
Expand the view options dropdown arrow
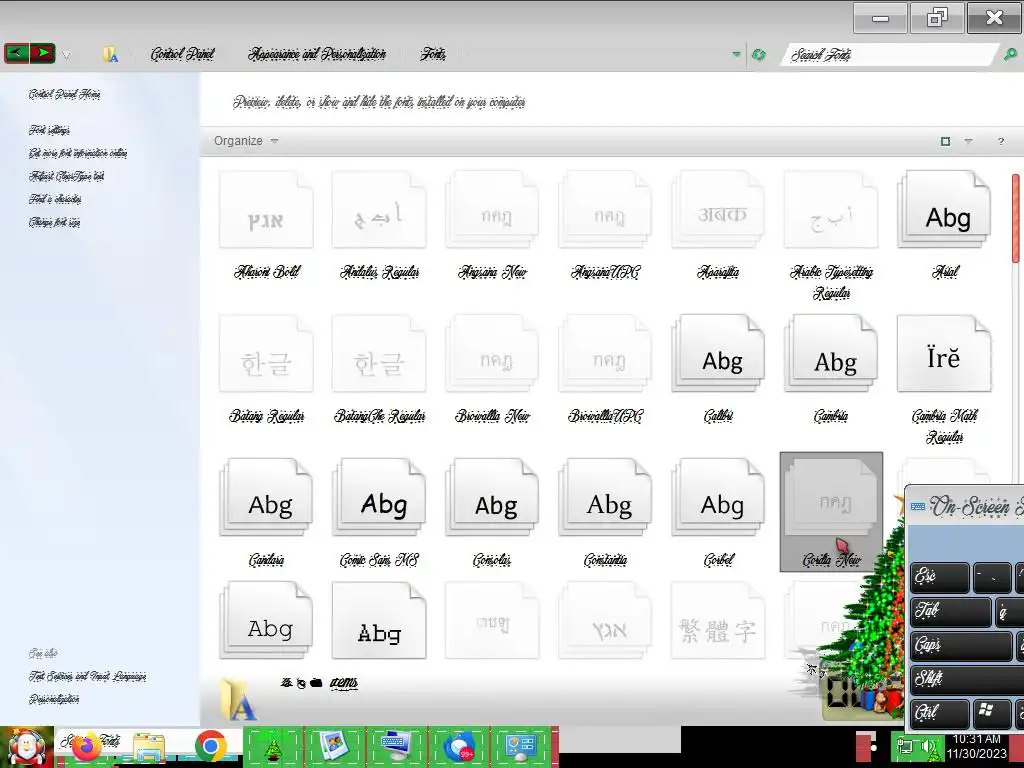(968, 141)
